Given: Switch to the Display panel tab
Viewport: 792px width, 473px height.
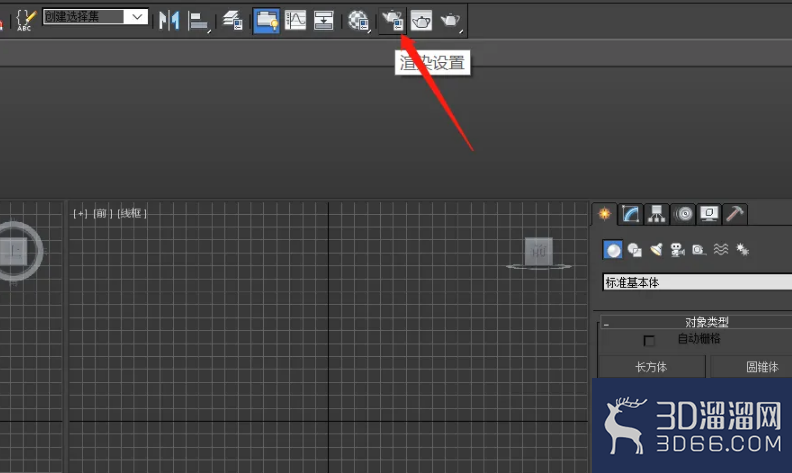Looking at the screenshot, I should [709, 214].
